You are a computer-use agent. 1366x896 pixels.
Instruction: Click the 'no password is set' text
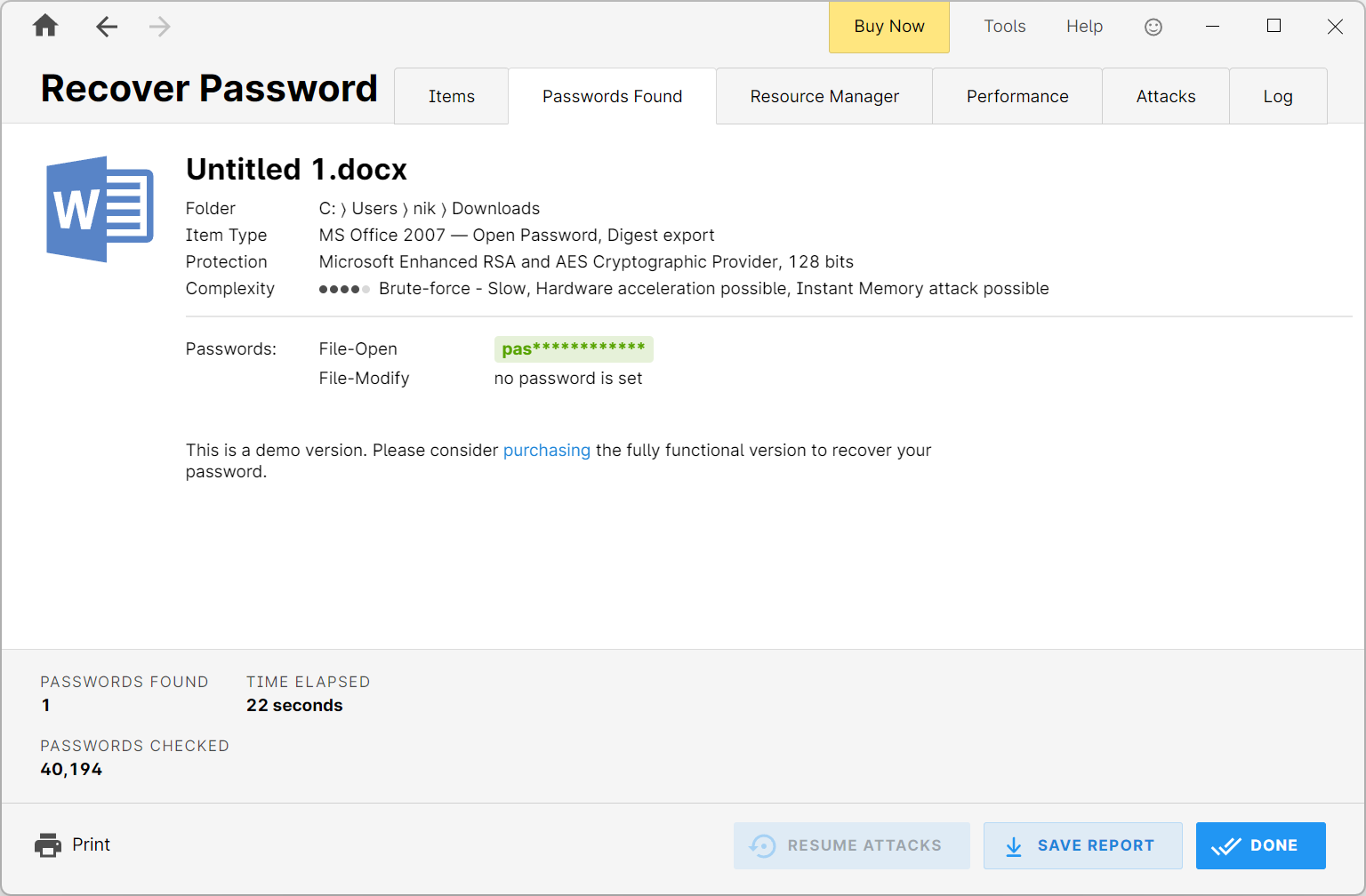[568, 379]
